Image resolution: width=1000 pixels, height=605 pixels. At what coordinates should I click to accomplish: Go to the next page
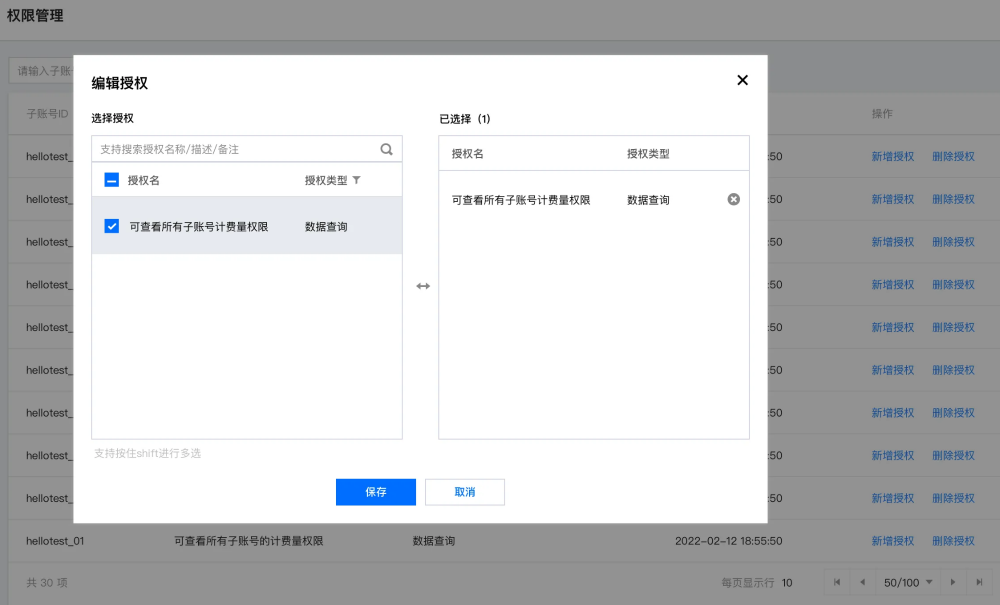[953, 582]
